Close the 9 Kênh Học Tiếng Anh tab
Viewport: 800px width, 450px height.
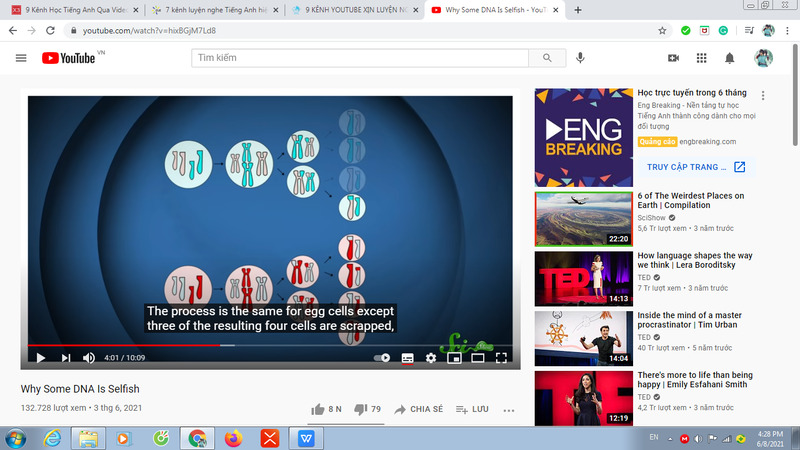[136, 10]
